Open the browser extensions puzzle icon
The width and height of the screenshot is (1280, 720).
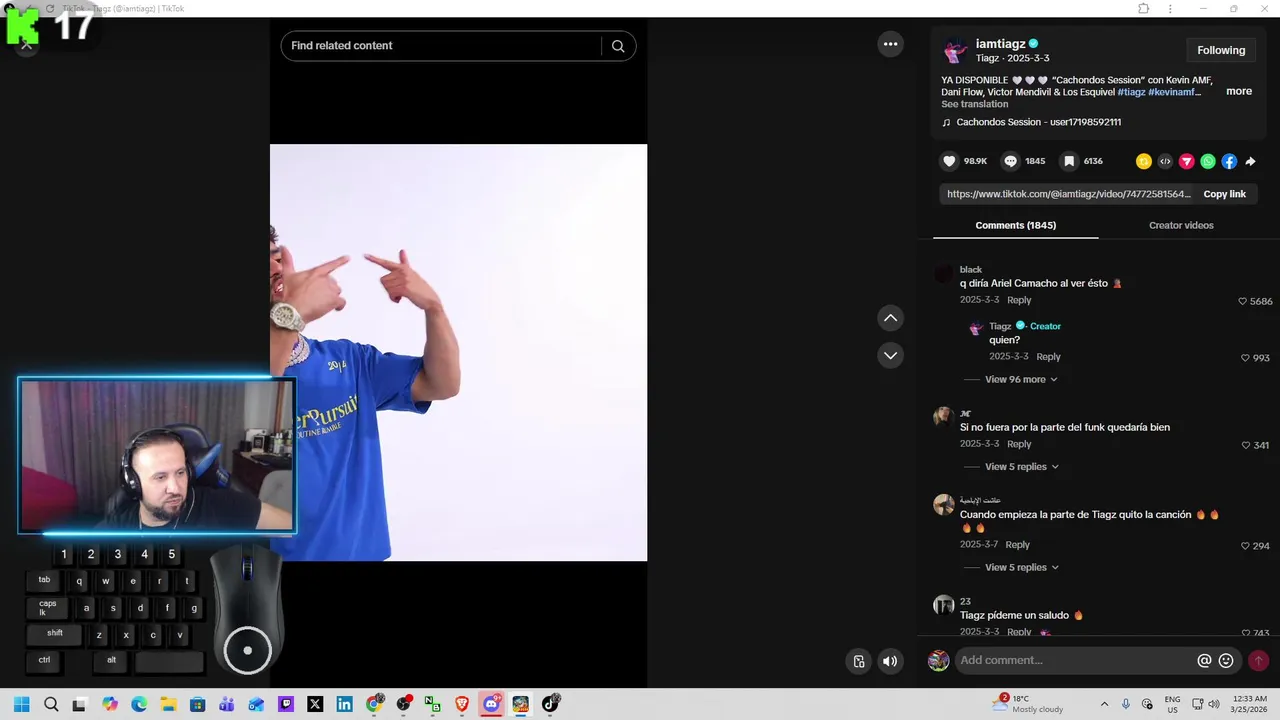(1144, 8)
